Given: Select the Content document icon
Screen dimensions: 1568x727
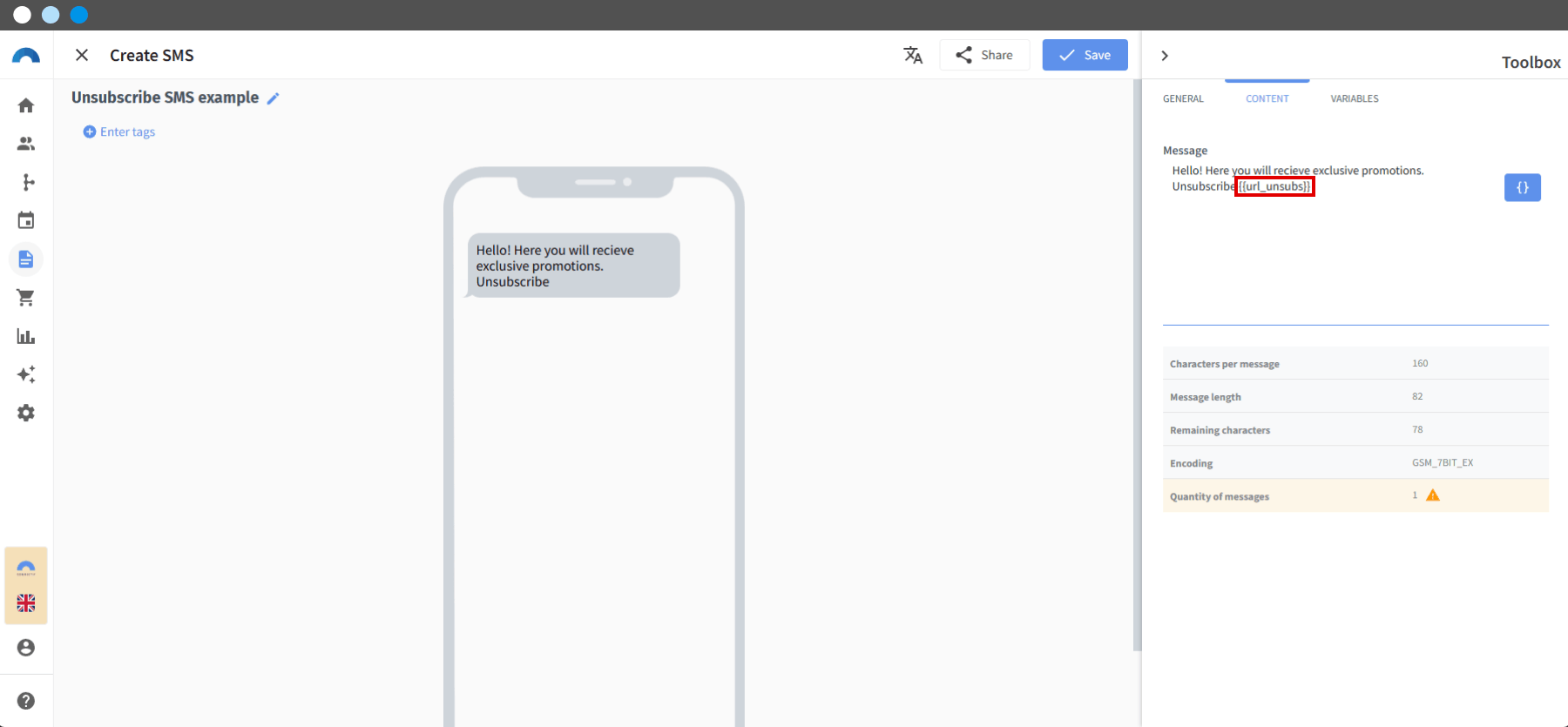Looking at the screenshot, I should point(26,259).
